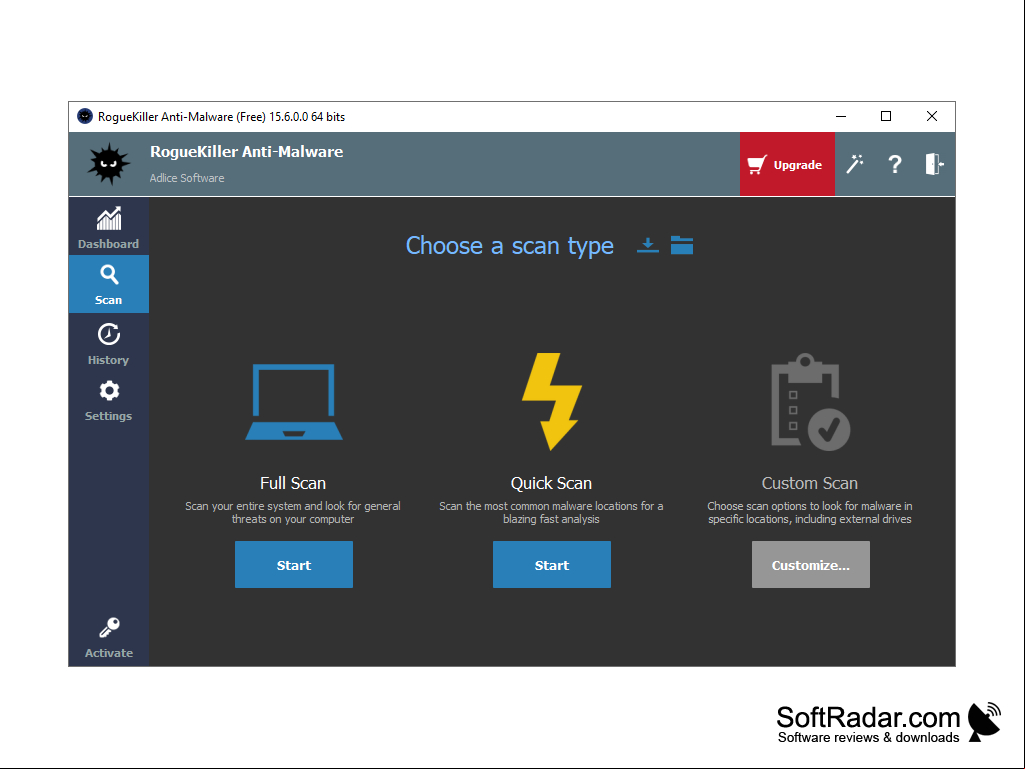Viewport: 1025px width, 769px height.
Task: Click the "RogueKiller Anti-Malware" header title
Action: coord(246,152)
